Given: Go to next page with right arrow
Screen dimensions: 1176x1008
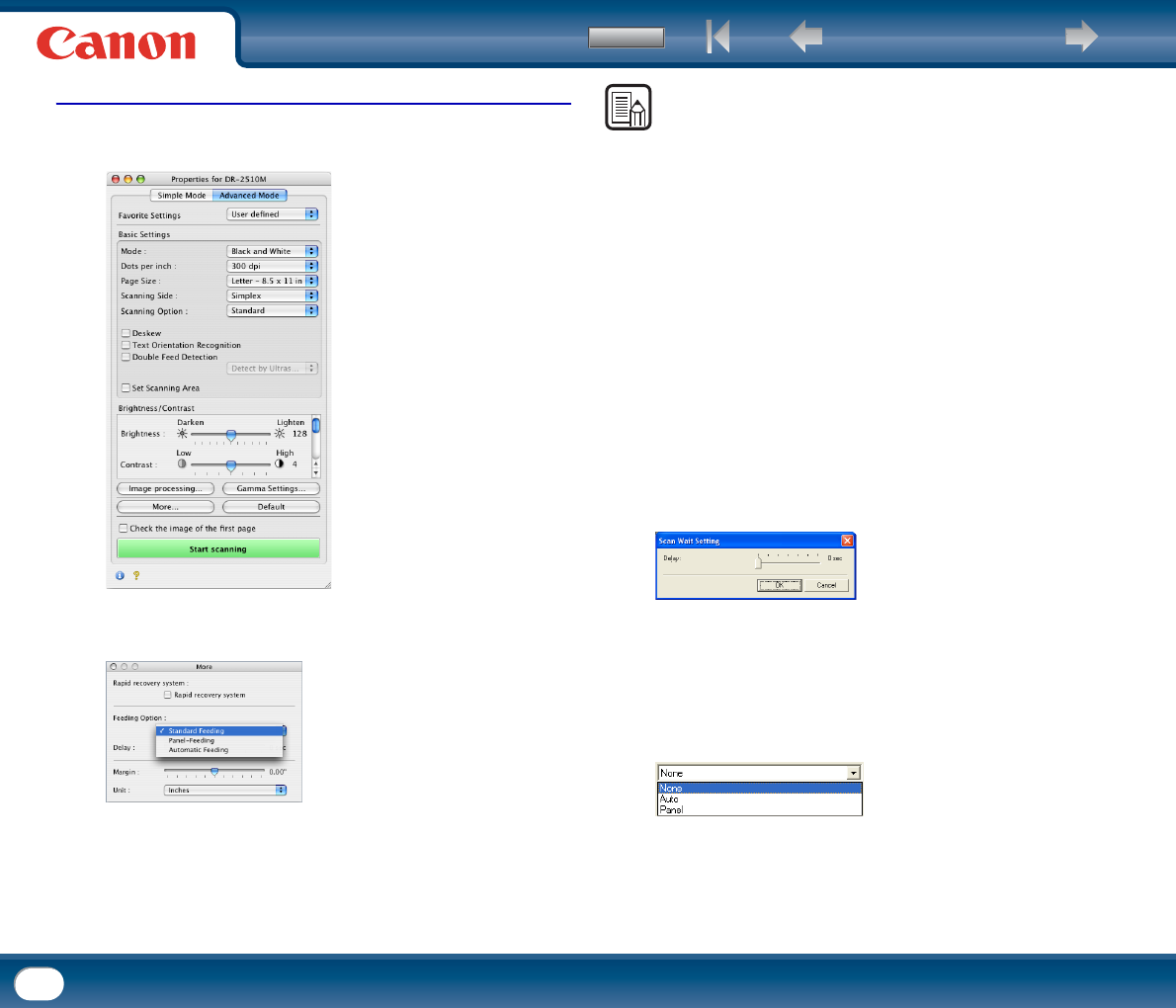Looking at the screenshot, I should (x=1081, y=36).
